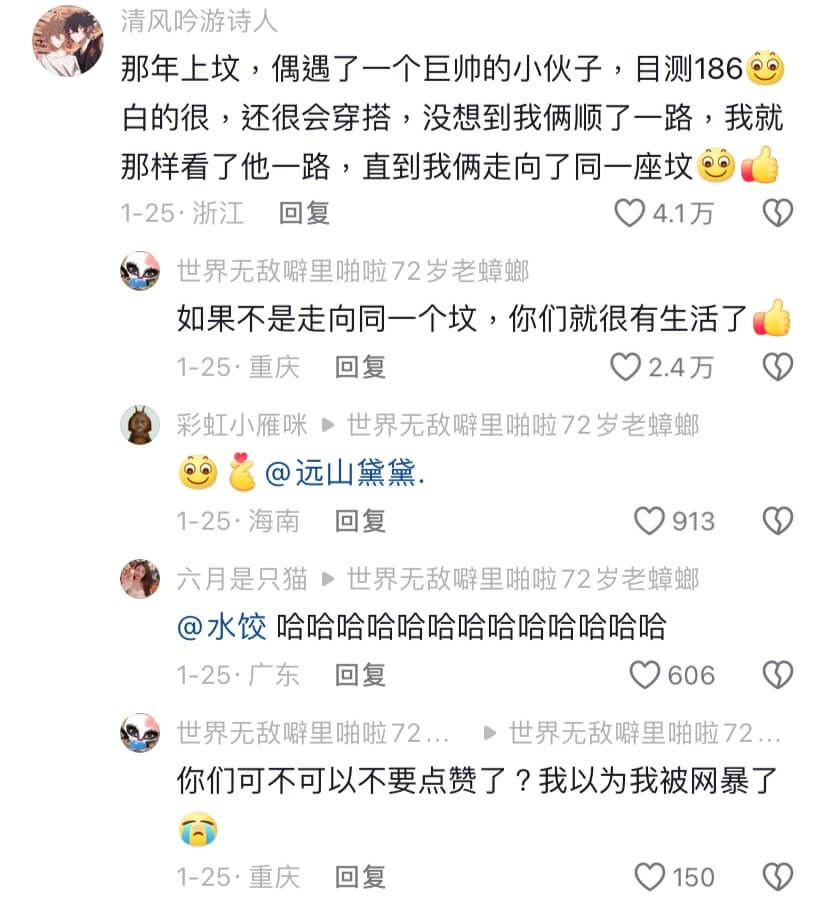The image size is (828, 899).
Task: Reply to the 1-25 广东 comment
Action: (x=361, y=675)
